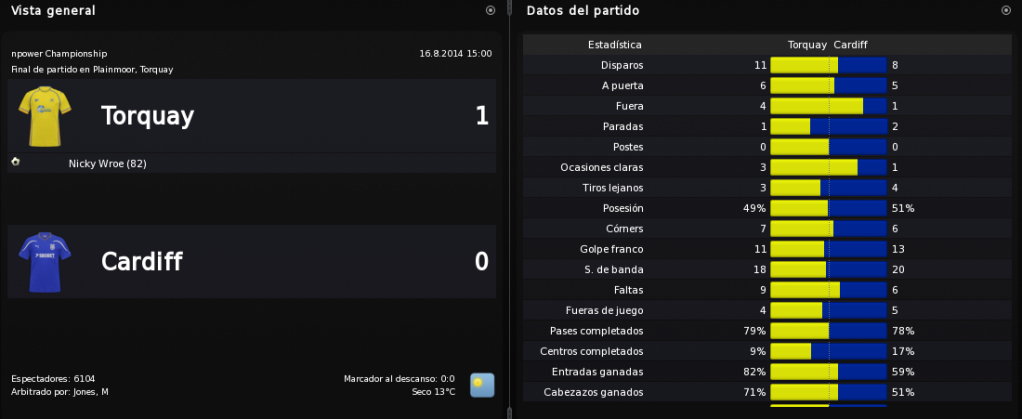This screenshot has width=1022, height=419.
Task: Click the Estadística column header
Action: pyautogui.click(x=615, y=45)
